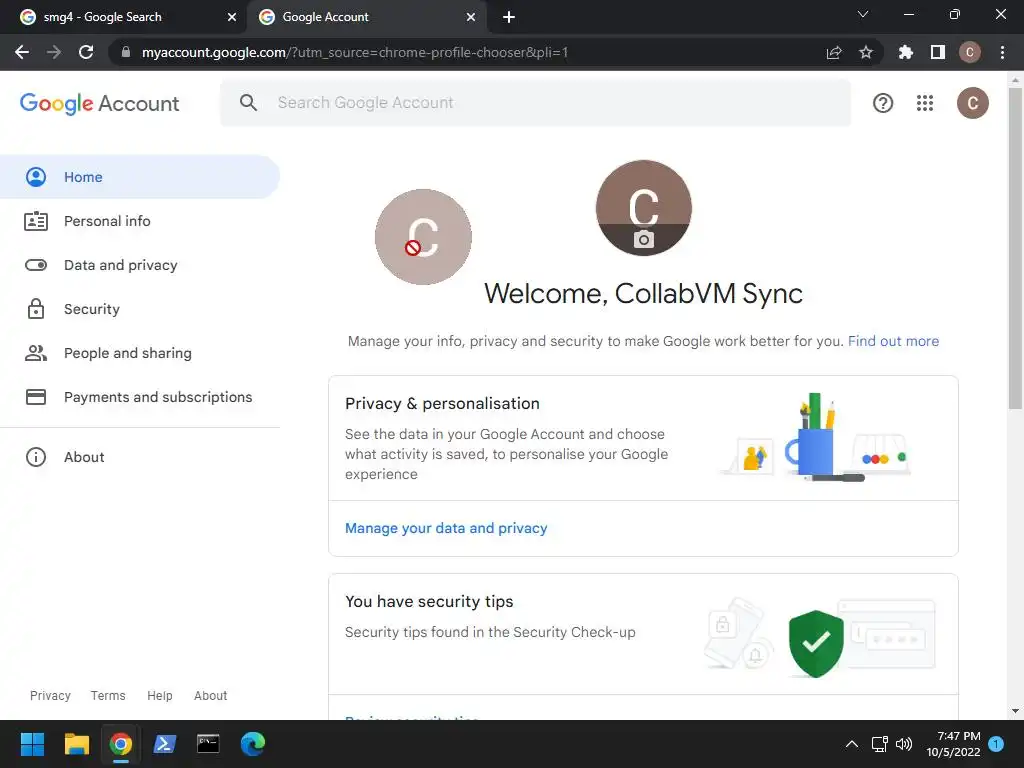
Task: Click the browser back arrow
Action: pyautogui.click(x=22, y=52)
